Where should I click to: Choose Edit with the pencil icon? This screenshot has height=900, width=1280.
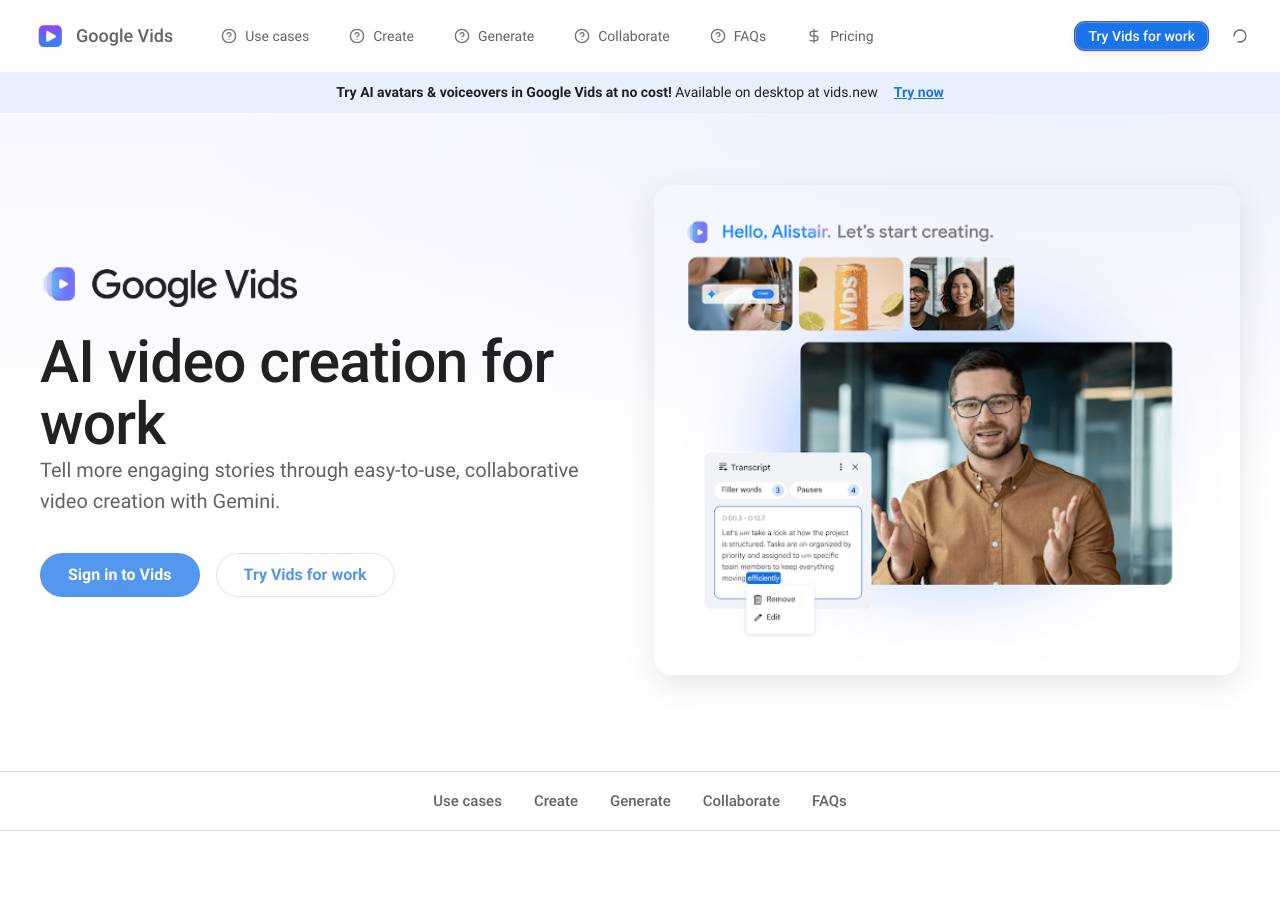tap(768, 617)
